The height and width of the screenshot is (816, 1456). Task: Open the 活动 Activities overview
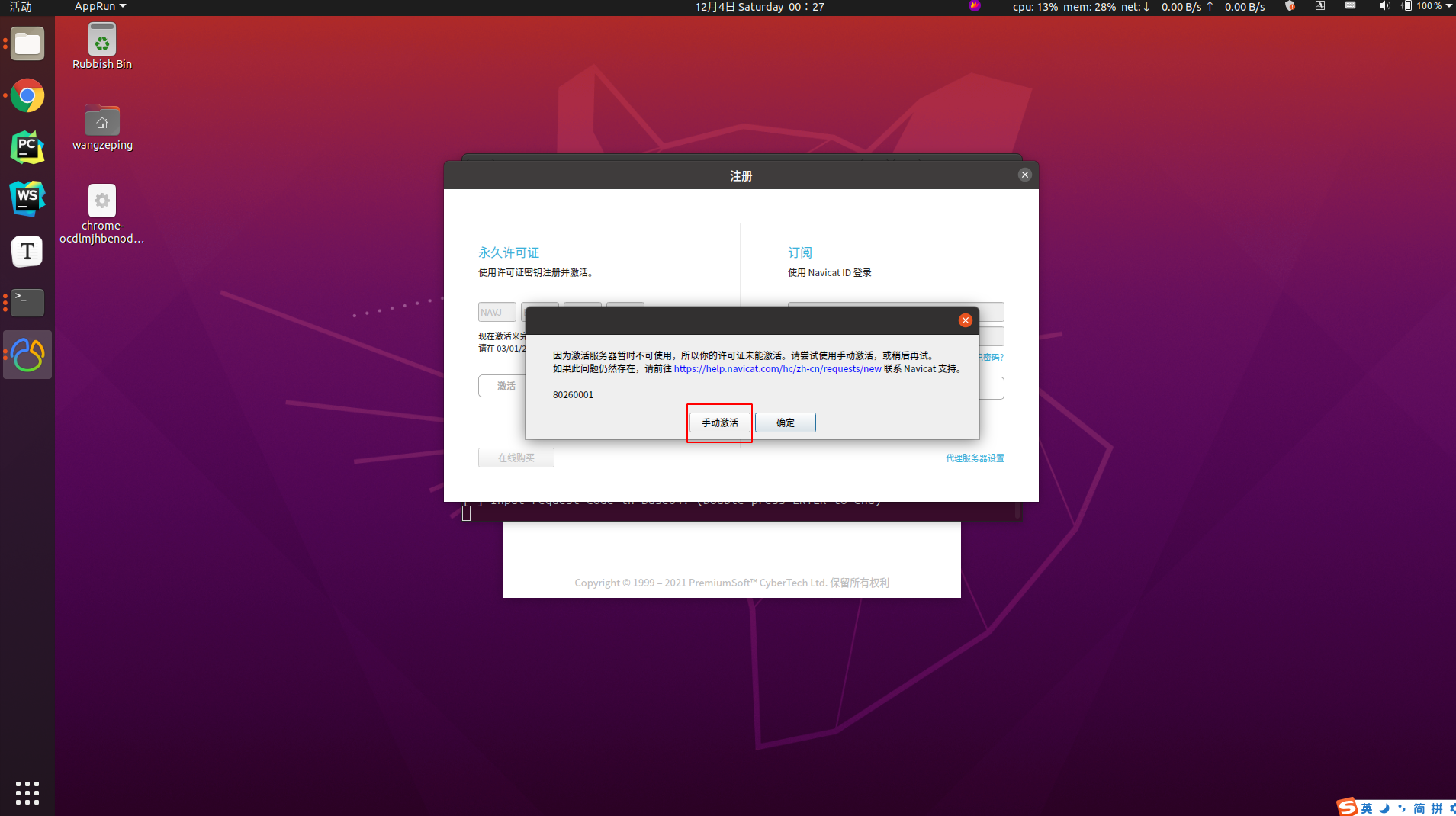21,6
